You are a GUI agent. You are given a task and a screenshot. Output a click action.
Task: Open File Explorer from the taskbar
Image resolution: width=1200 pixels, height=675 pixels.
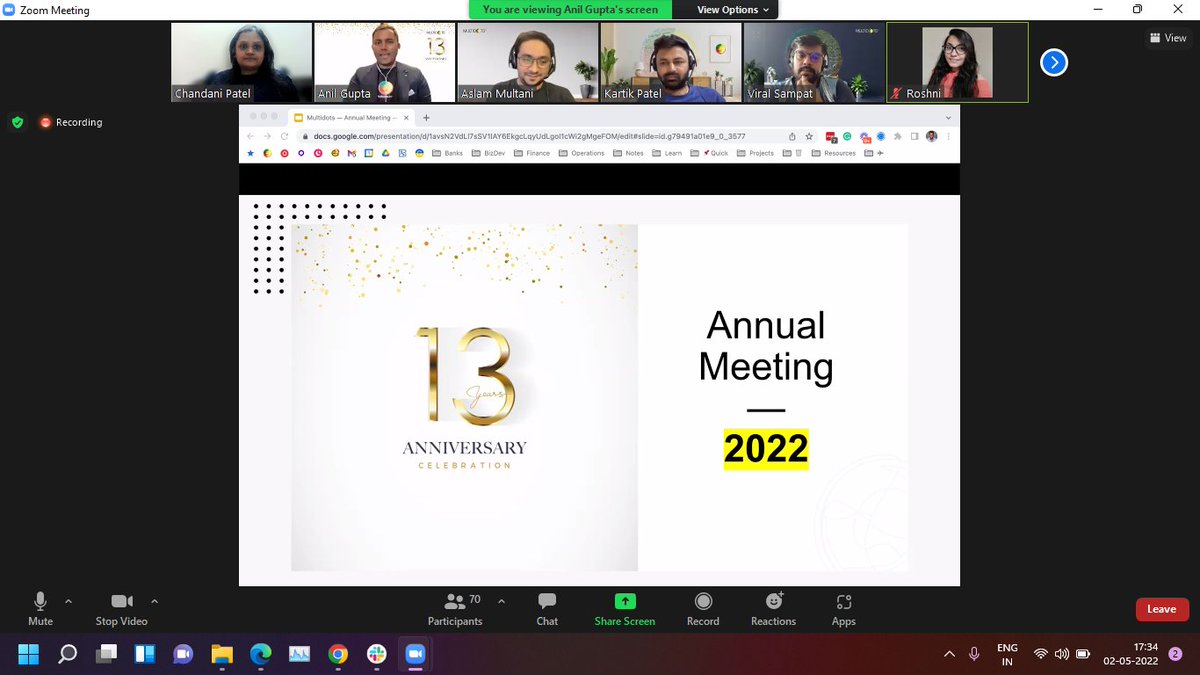[222, 654]
